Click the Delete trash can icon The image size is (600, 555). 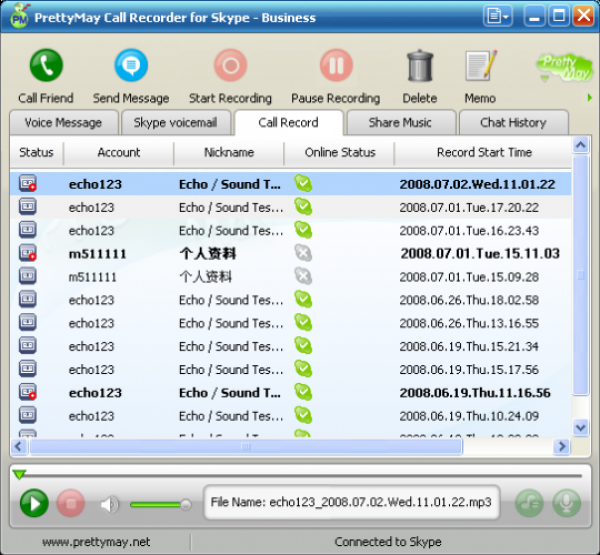point(420,65)
